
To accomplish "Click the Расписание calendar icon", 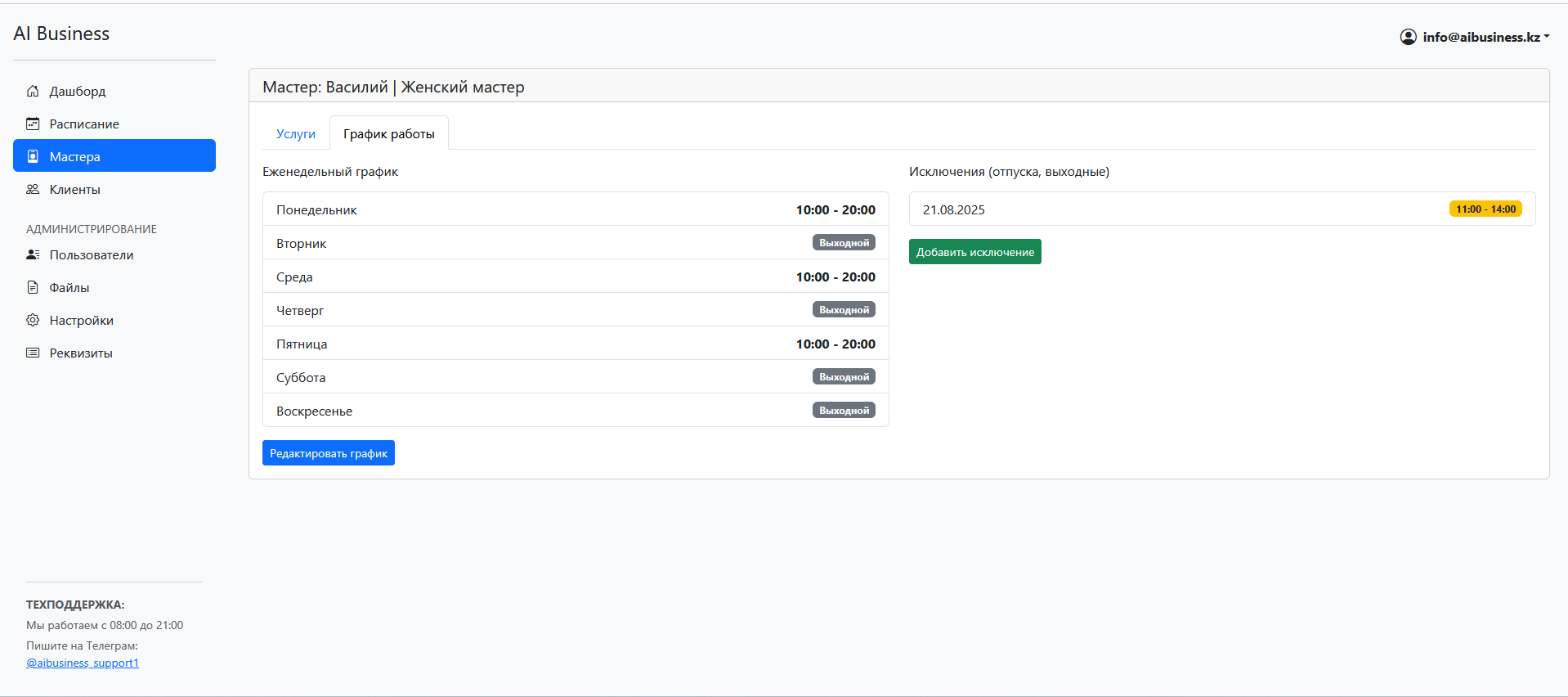I will click(33, 124).
